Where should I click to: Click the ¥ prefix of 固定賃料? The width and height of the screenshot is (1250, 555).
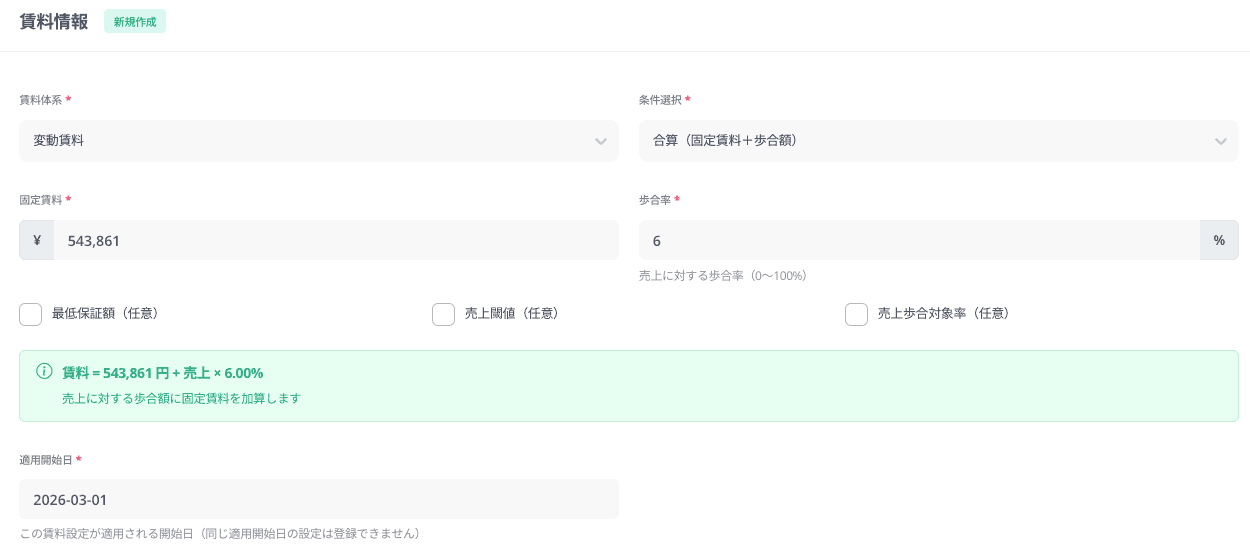point(37,240)
